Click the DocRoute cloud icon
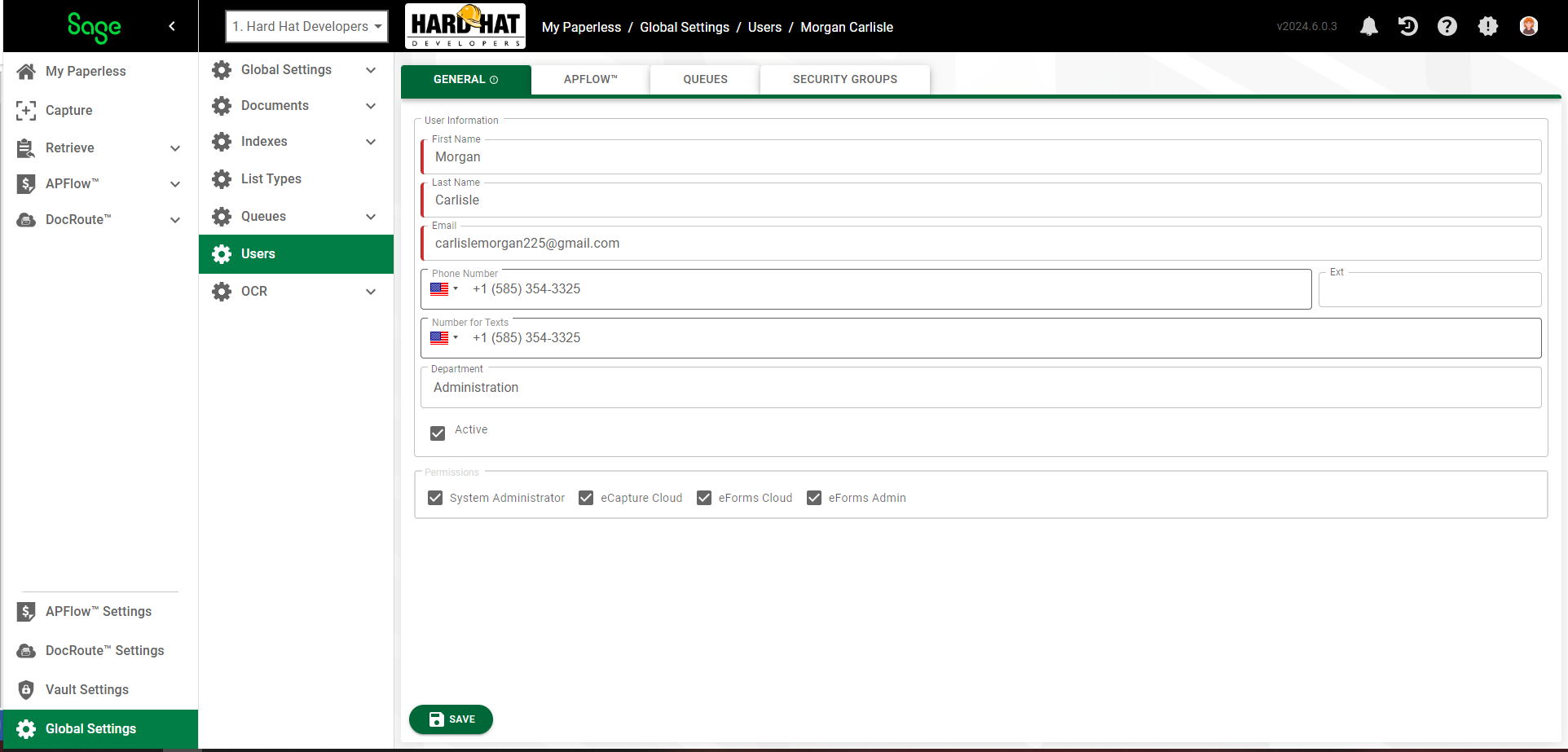Image resolution: width=1568 pixels, height=752 pixels. coord(26,219)
